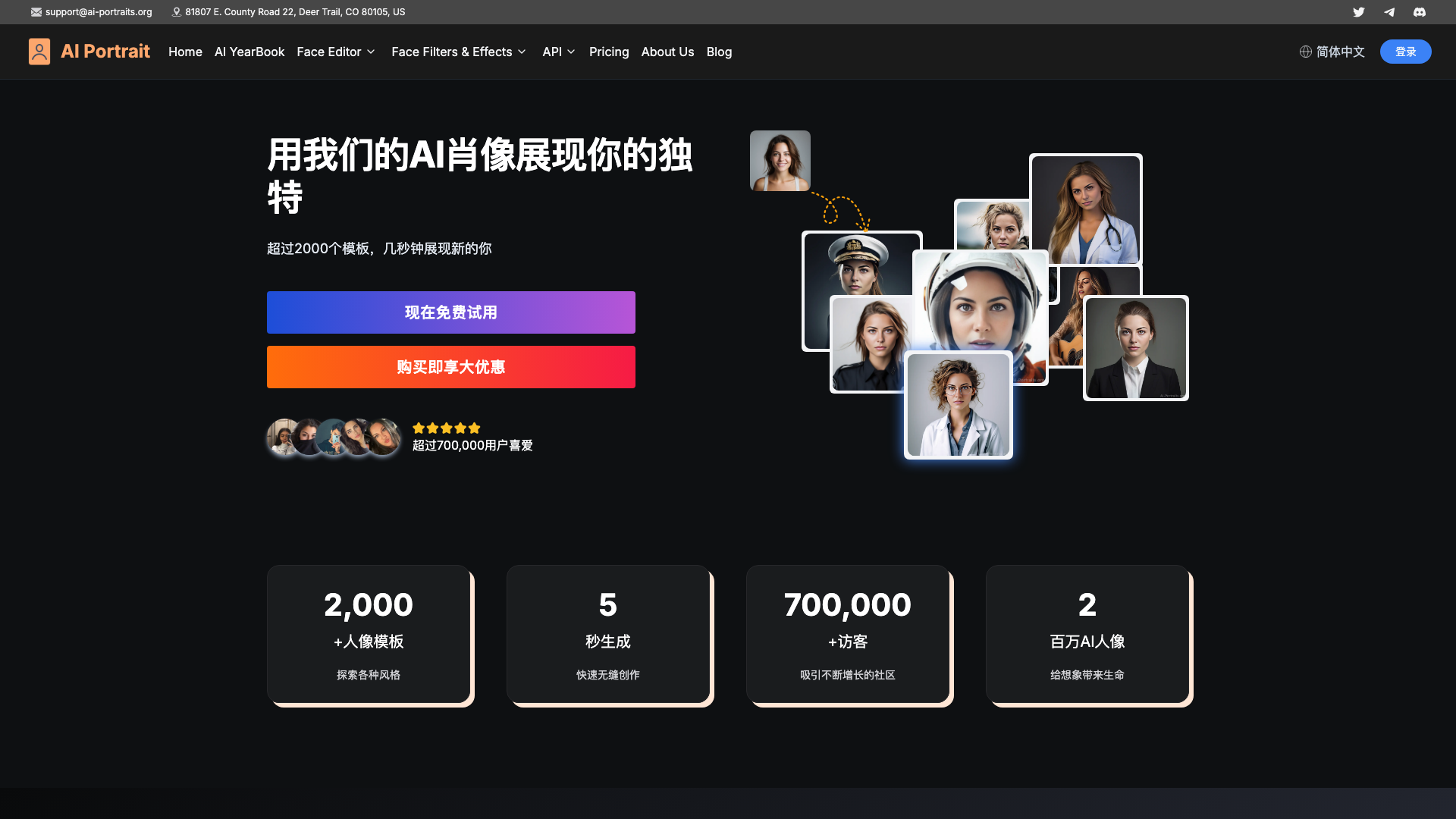This screenshot has height=819, width=1456.
Task: Click the location pin icon beside address
Action: tap(176, 12)
